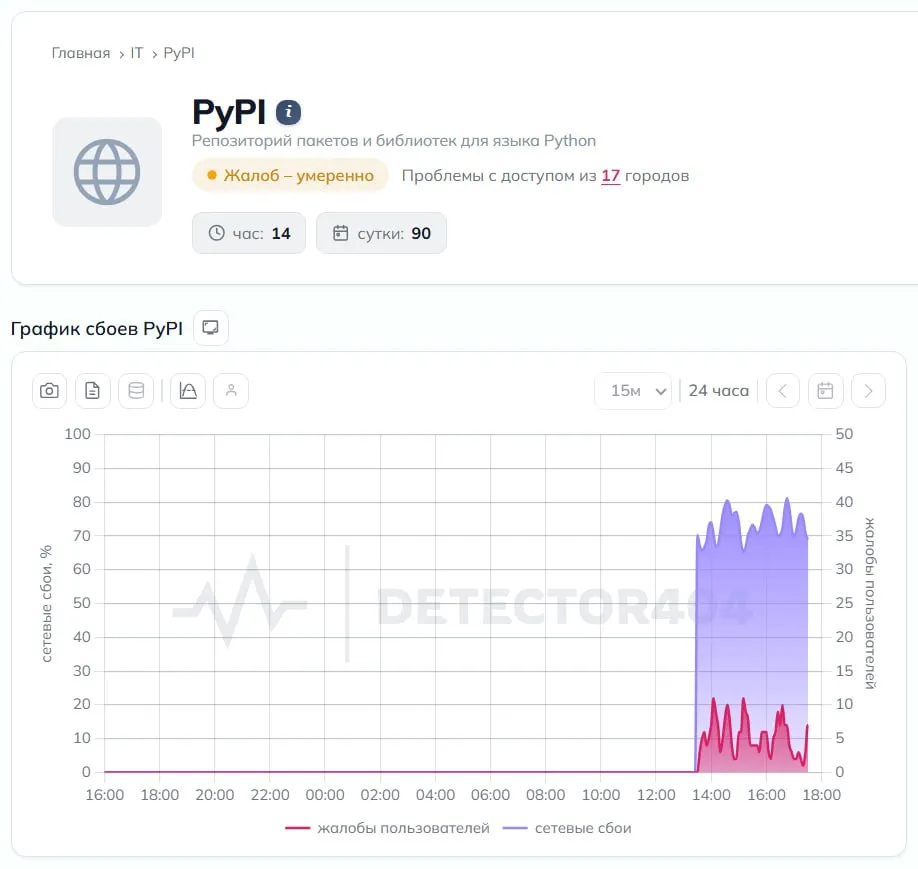Viewport: 918px width, 869px height.
Task: Go to previous period arrow
Action: pos(782,391)
